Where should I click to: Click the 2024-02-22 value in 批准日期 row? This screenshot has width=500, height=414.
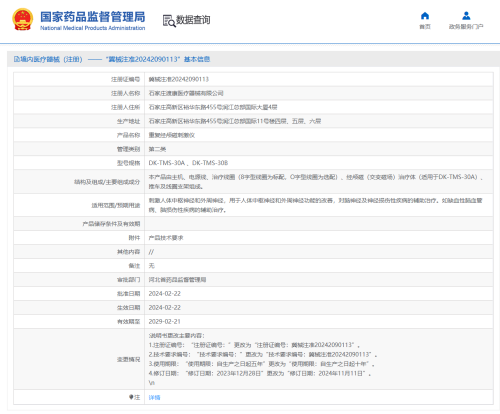[x=165, y=293]
